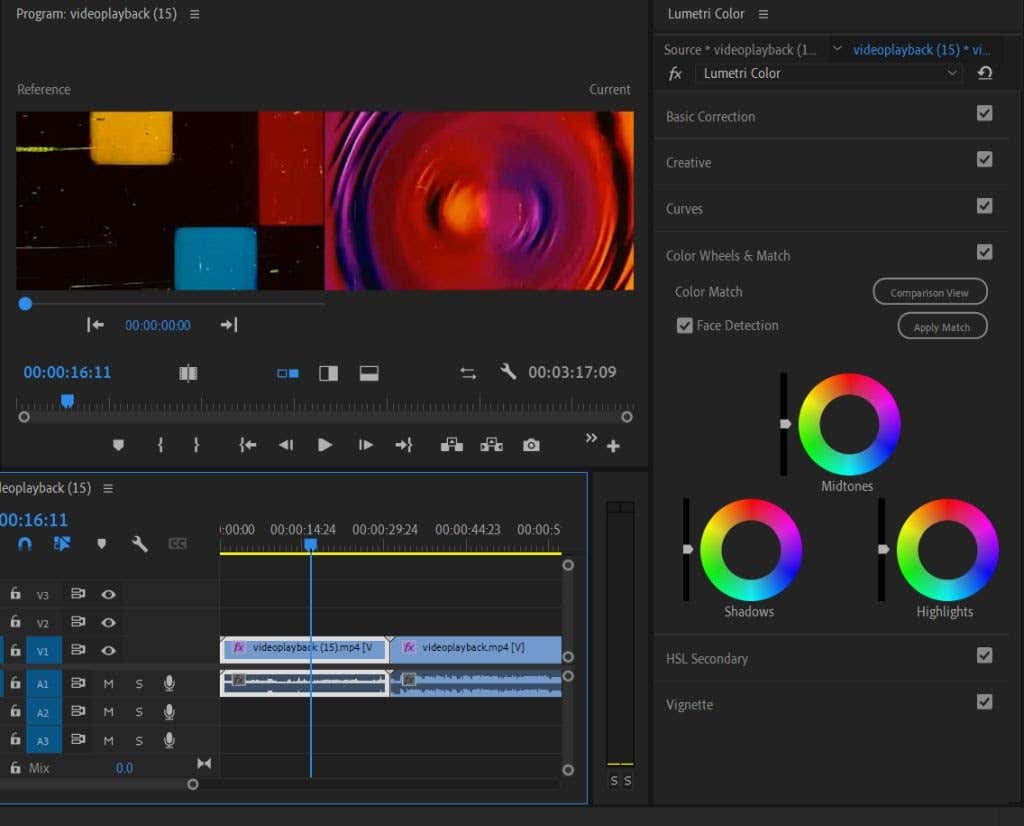This screenshot has width=1024, height=826.
Task: Select side-by-side comparison view icon
Action: click(x=288, y=373)
